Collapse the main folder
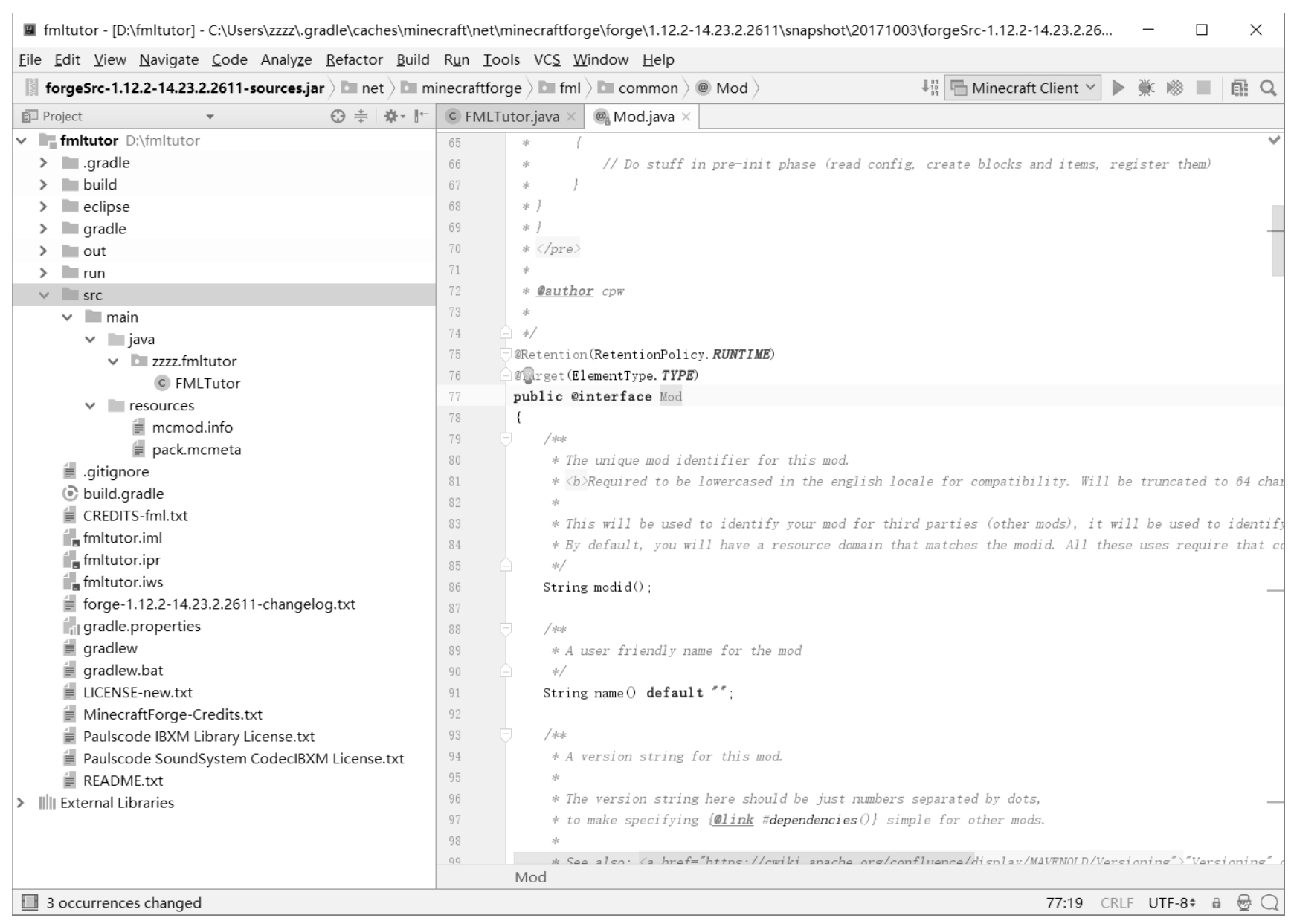Screen dimensions: 1294x924 coord(67,317)
